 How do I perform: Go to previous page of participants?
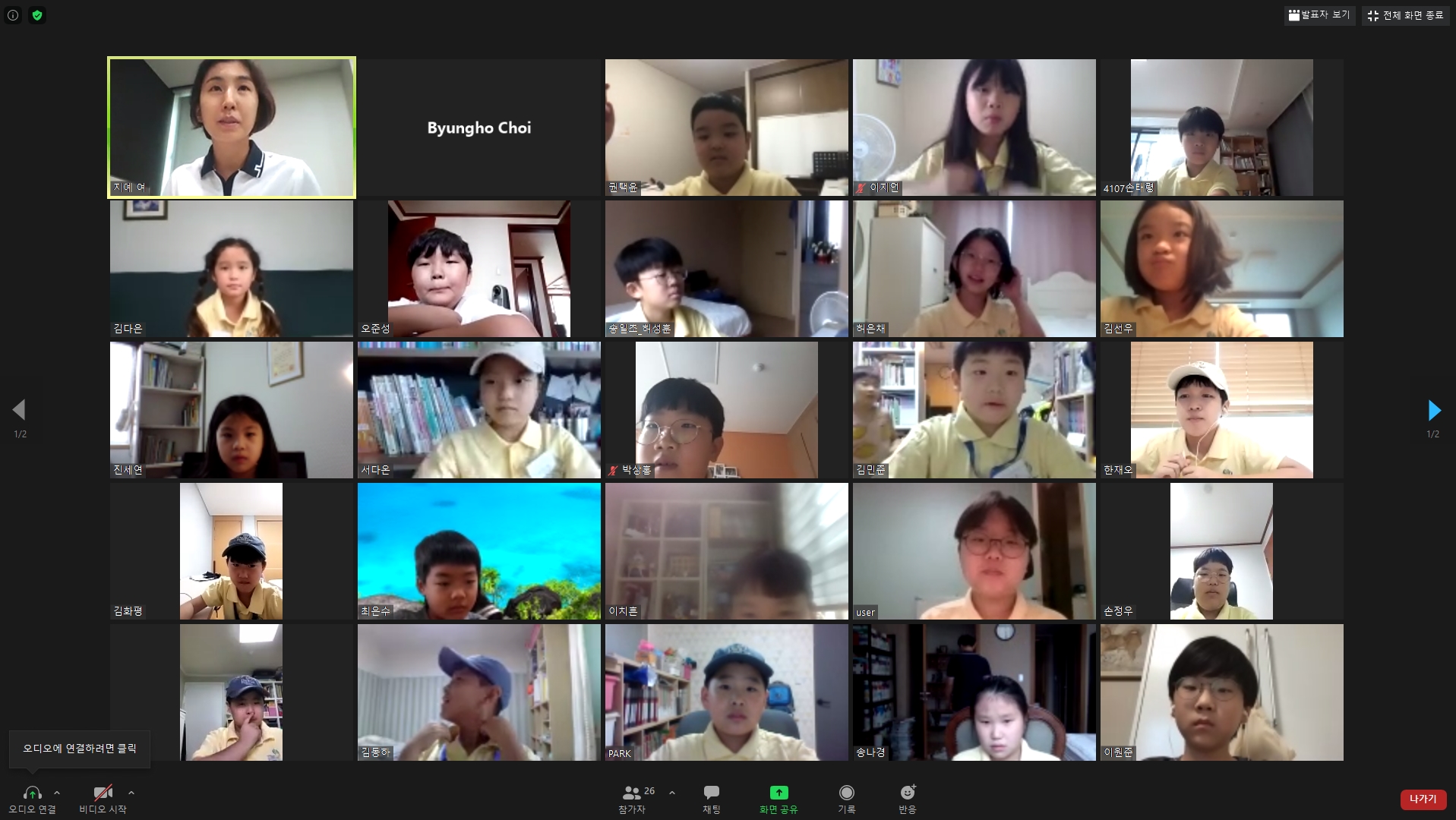pyautogui.click(x=19, y=411)
